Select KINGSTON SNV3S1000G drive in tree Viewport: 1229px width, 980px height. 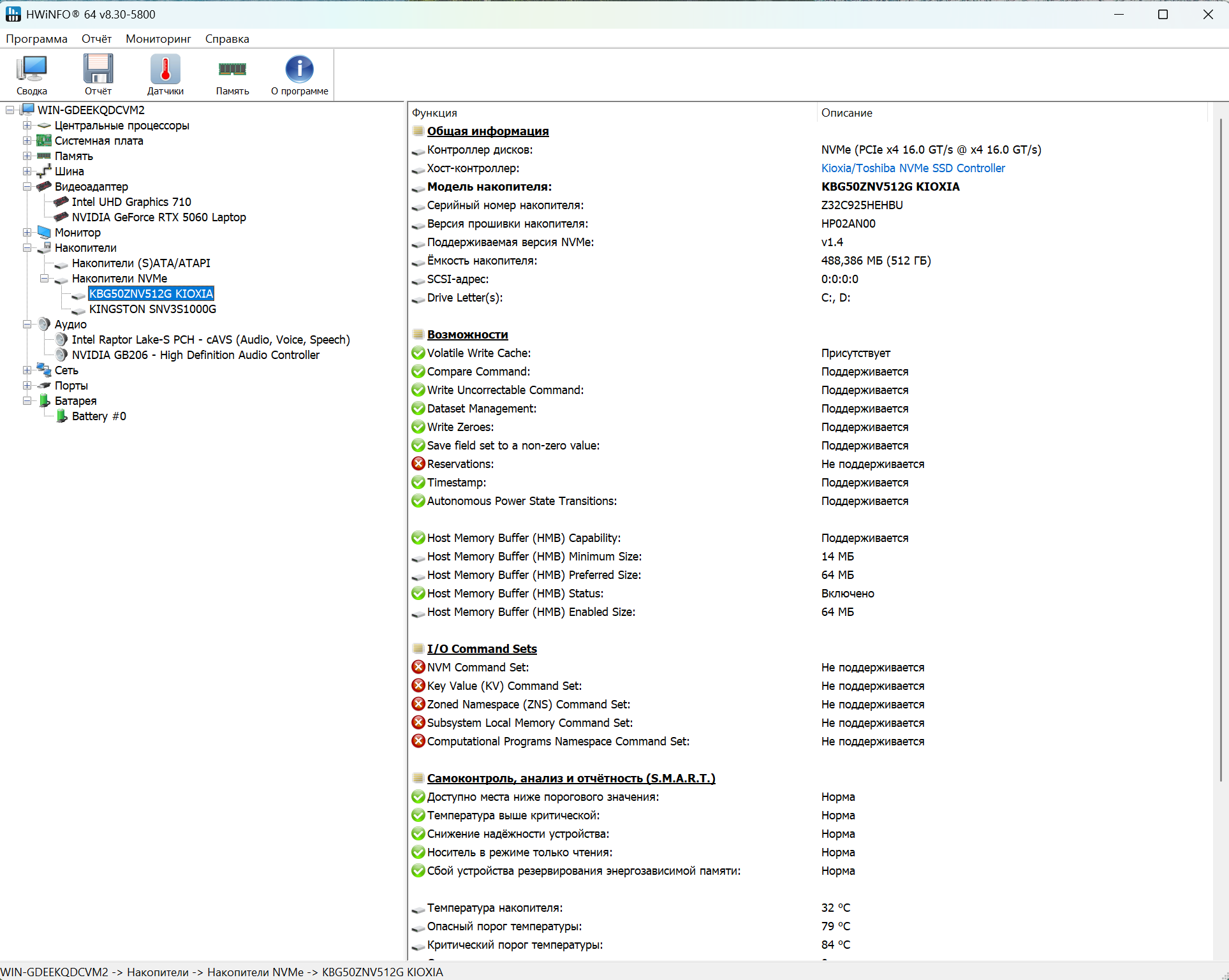pyautogui.click(x=152, y=309)
